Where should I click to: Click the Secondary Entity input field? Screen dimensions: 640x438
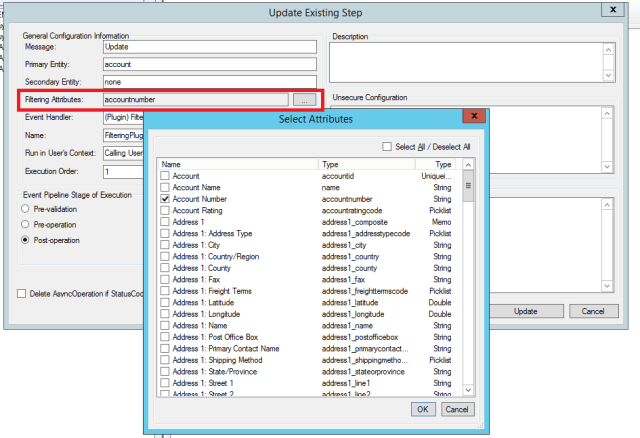pos(210,82)
